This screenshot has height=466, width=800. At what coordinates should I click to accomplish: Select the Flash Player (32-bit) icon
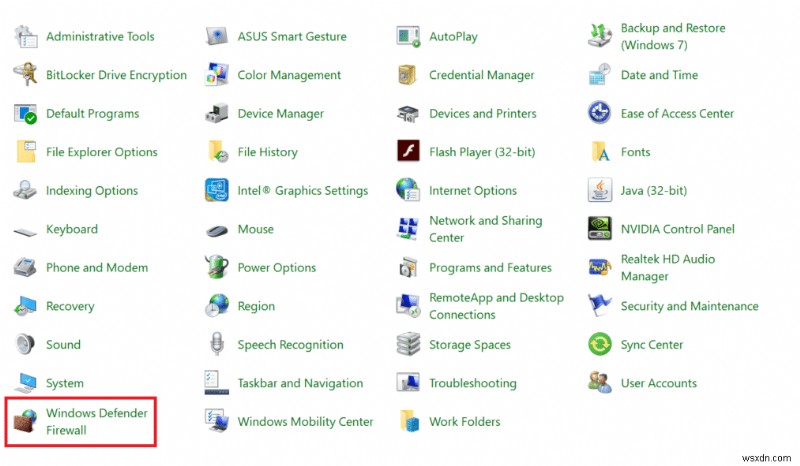(x=408, y=152)
